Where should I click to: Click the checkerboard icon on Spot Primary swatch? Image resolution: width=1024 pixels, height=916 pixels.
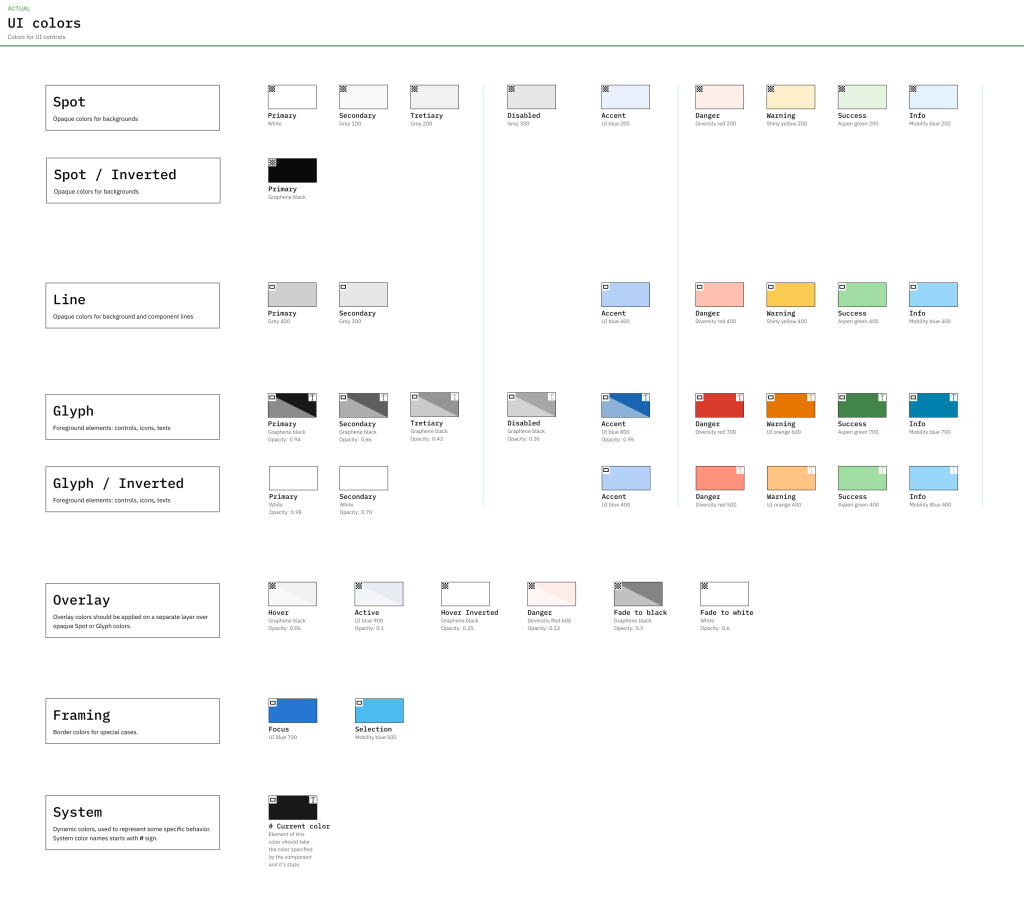point(272,89)
